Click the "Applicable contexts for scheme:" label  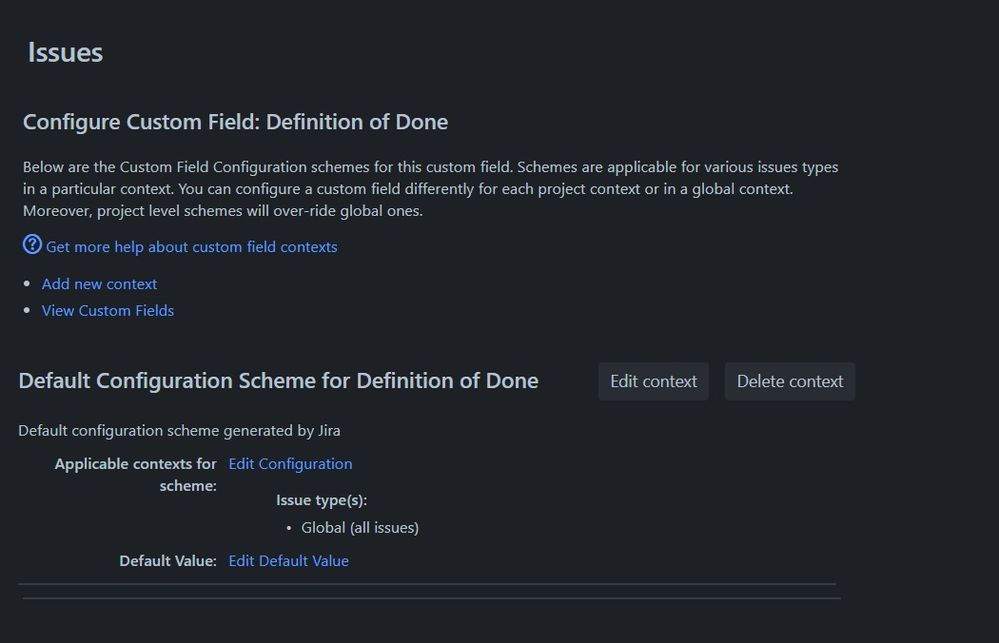click(x=136, y=474)
